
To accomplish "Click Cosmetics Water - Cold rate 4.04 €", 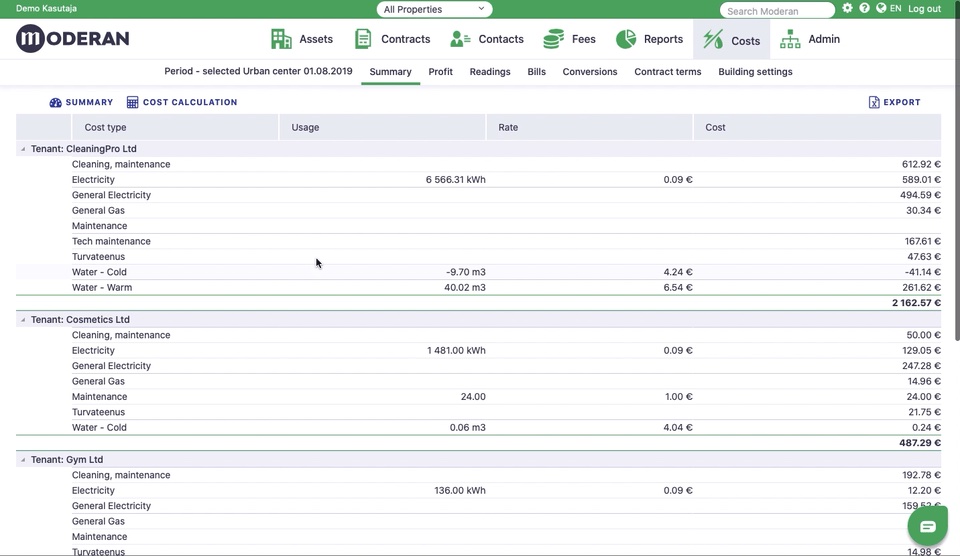I will click(678, 427).
